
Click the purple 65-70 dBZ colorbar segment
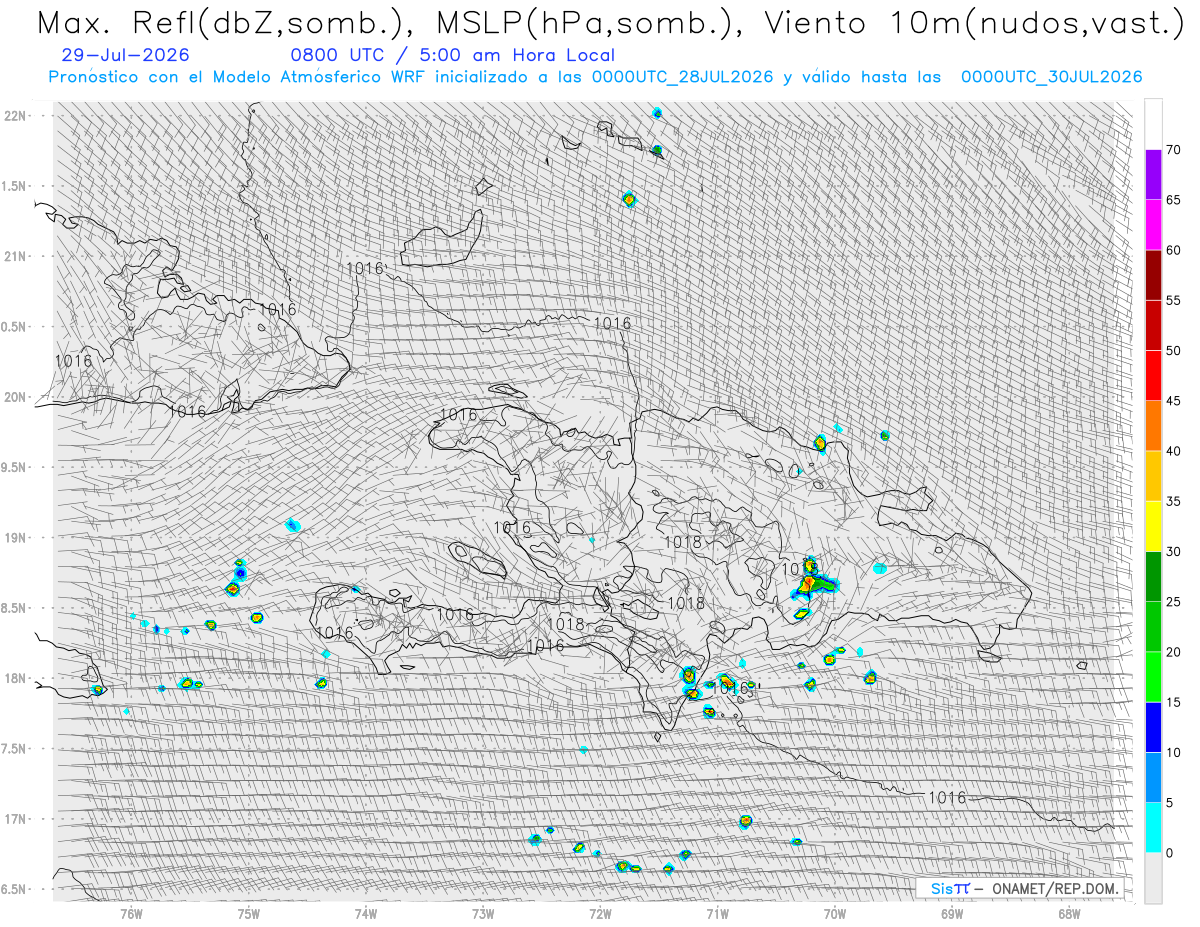pos(1153,175)
